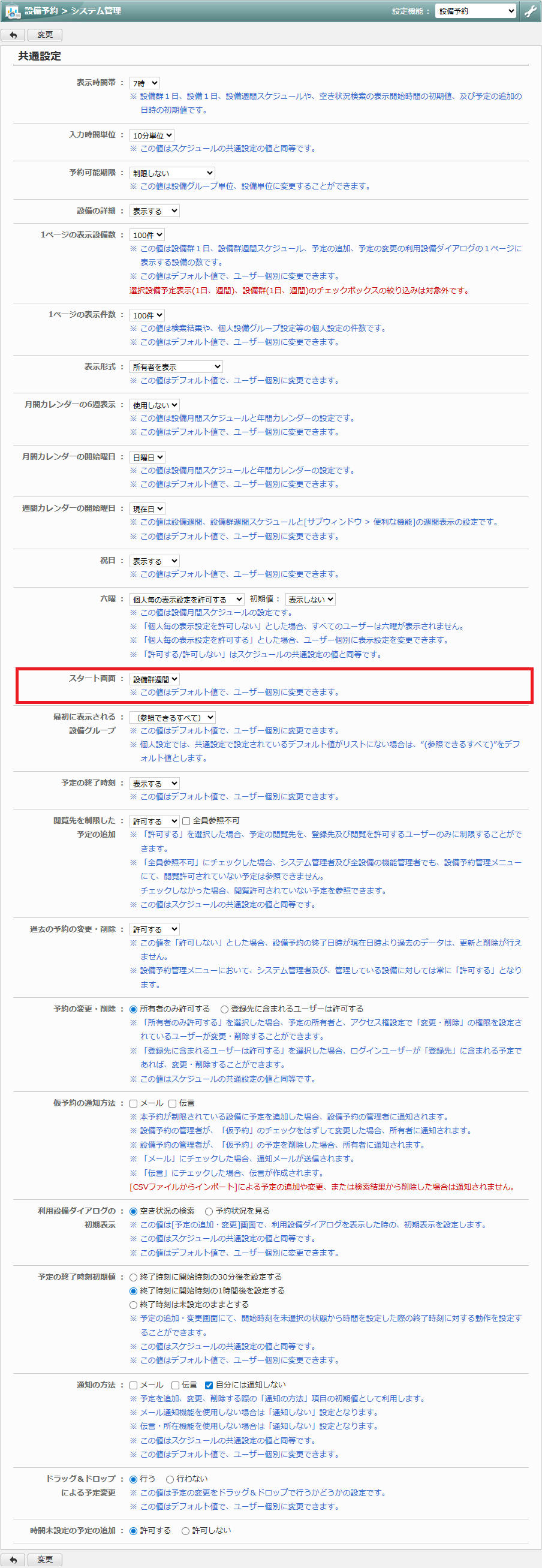Expand the 設定機能 dropdown in the header
Screen dimensions: 542x1568
(475, 11)
